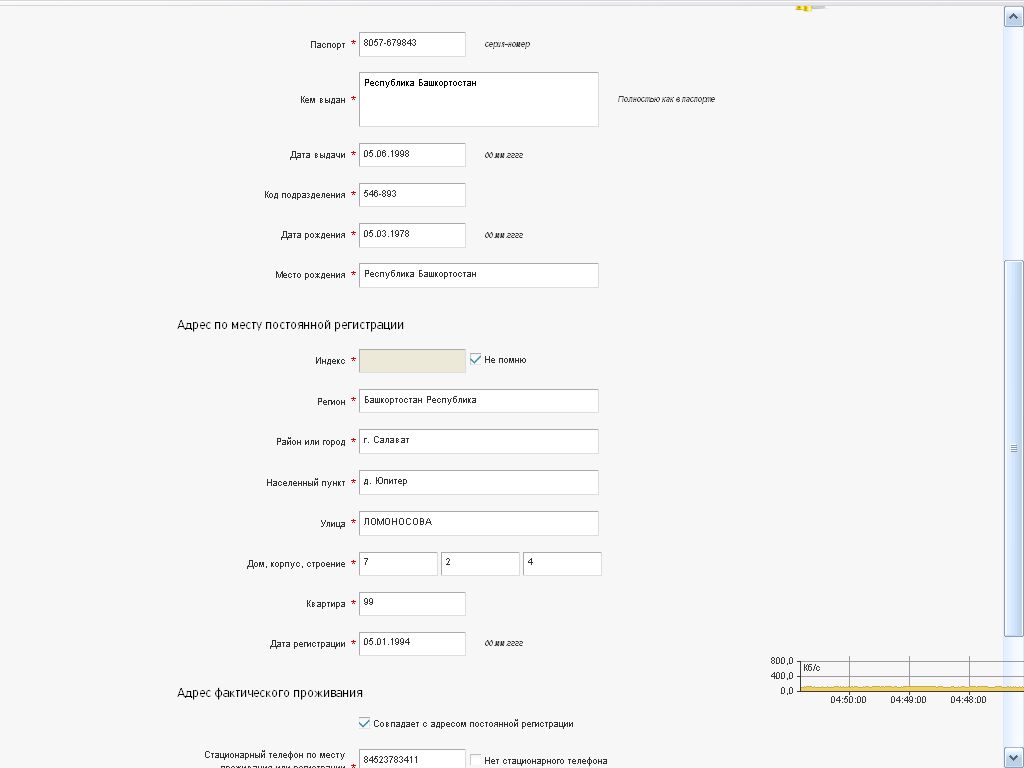
Task: Click the scrollbar down arrow button
Action: [x=1013, y=757]
